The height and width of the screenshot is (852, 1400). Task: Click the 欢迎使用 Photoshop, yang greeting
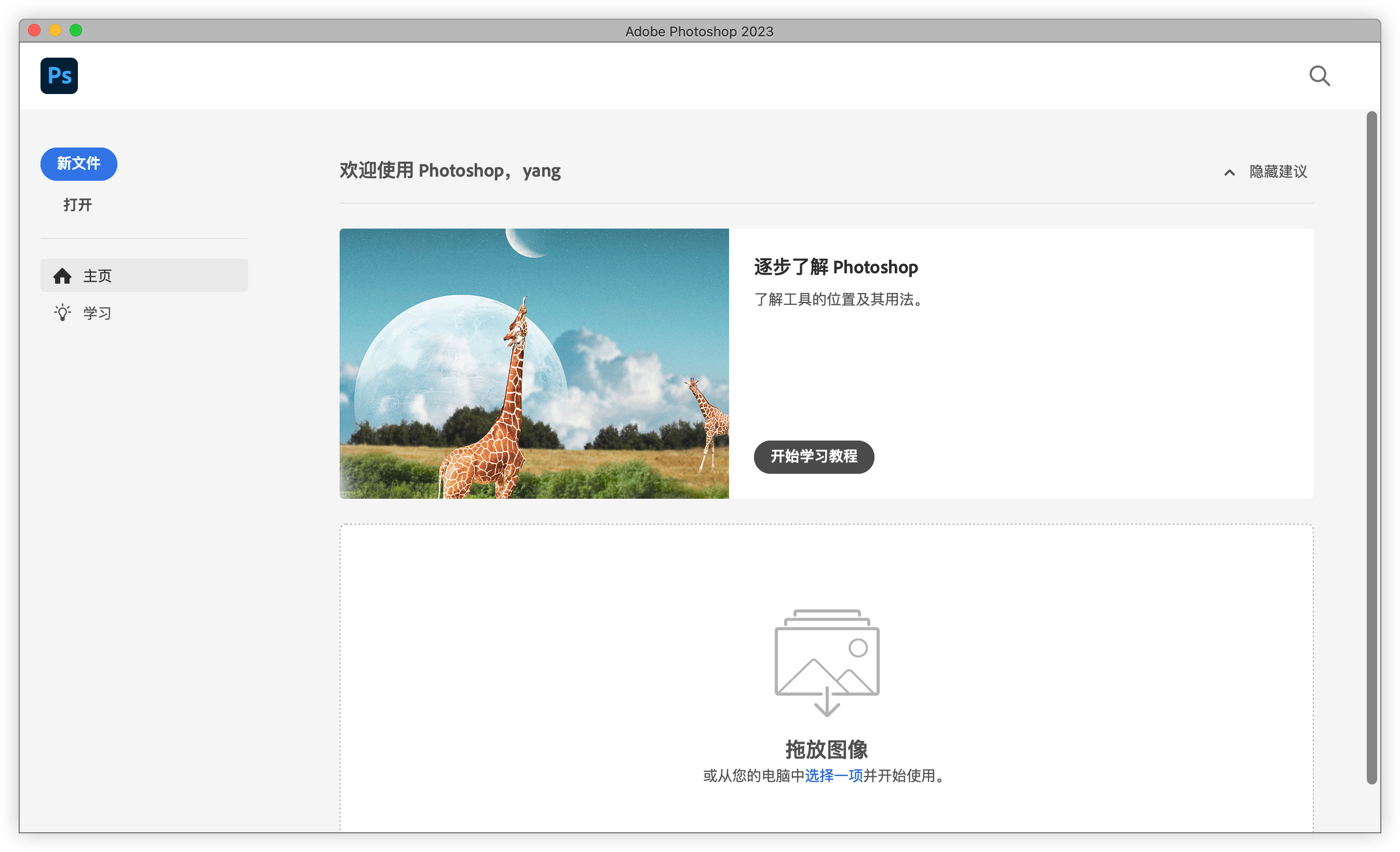pyautogui.click(x=450, y=170)
